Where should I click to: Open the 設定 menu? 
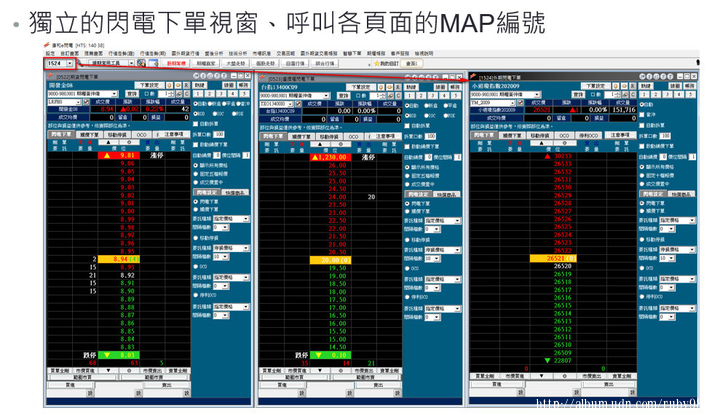pyautogui.click(x=51, y=52)
